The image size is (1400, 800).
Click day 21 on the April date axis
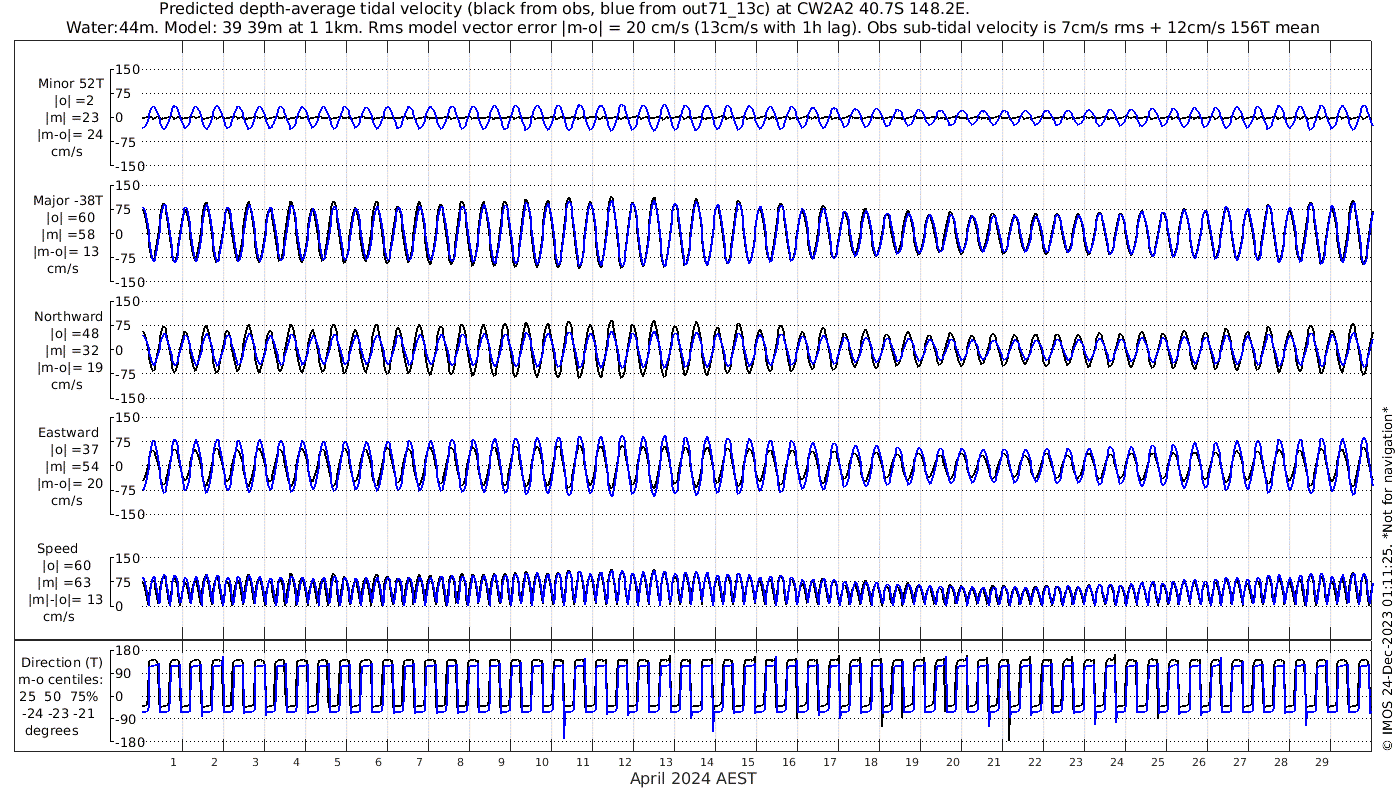click(993, 762)
